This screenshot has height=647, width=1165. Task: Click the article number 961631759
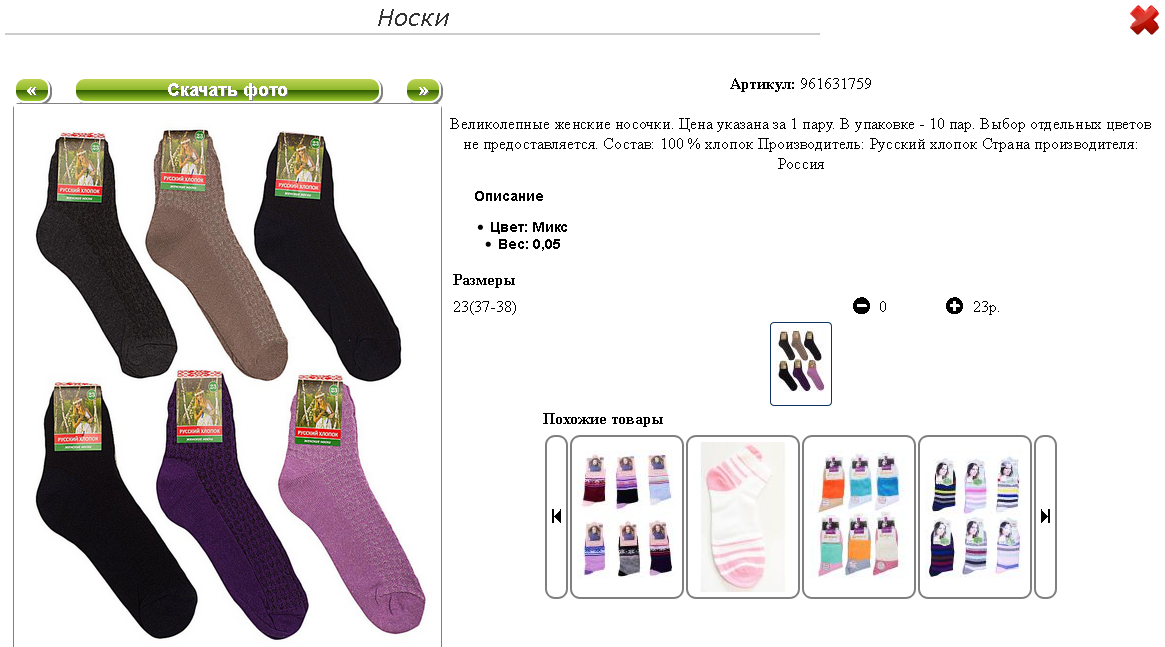click(835, 84)
